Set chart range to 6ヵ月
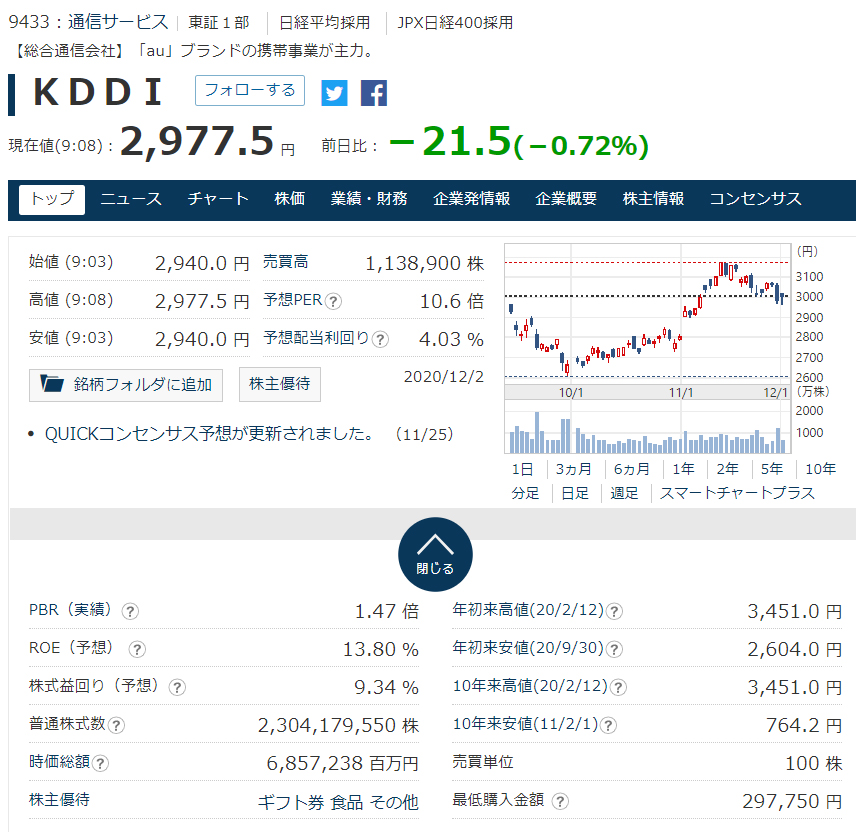856x832 pixels. click(632, 469)
